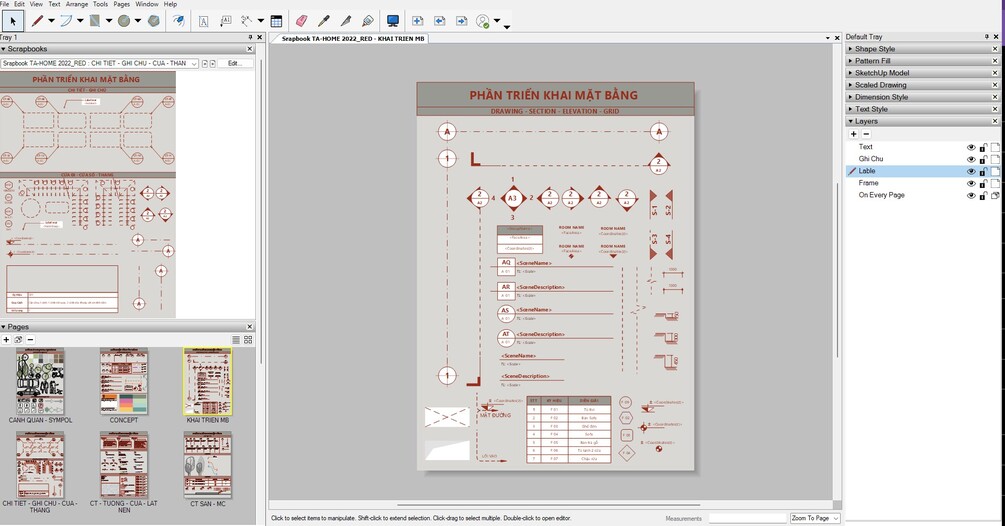
Task: Pick the pink Erase tool
Action: 301,21
